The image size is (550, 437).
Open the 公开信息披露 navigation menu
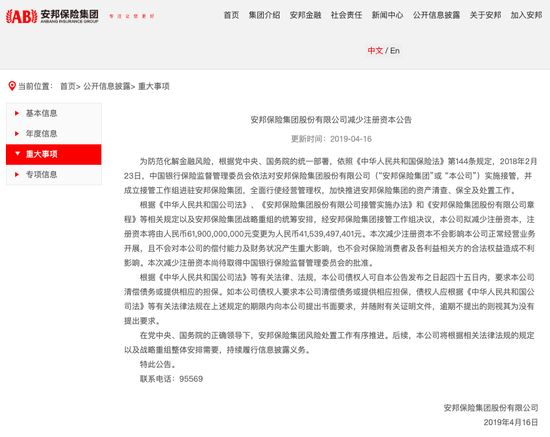[x=436, y=15]
